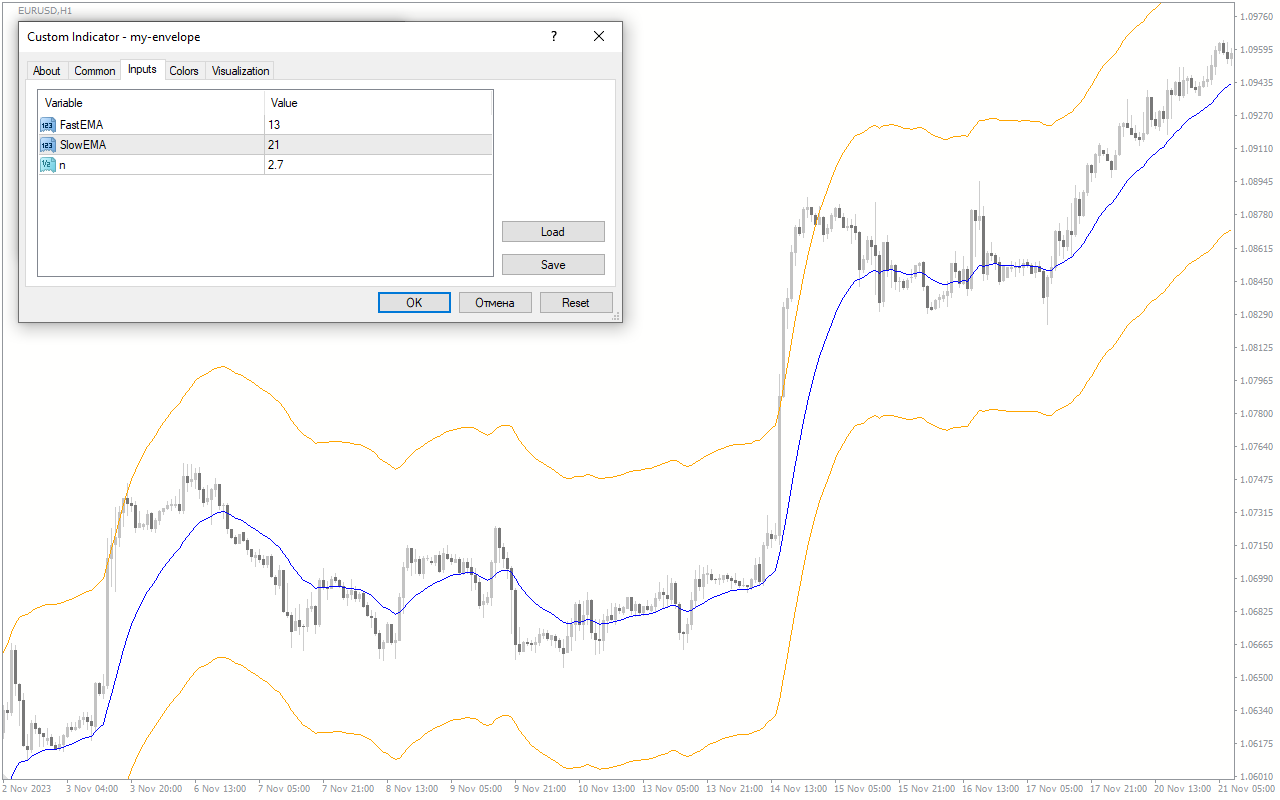Image resolution: width=1280 pixels, height=800 pixels.
Task: Close the Custom Indicator dialog
Action: (x=599, y=37)
